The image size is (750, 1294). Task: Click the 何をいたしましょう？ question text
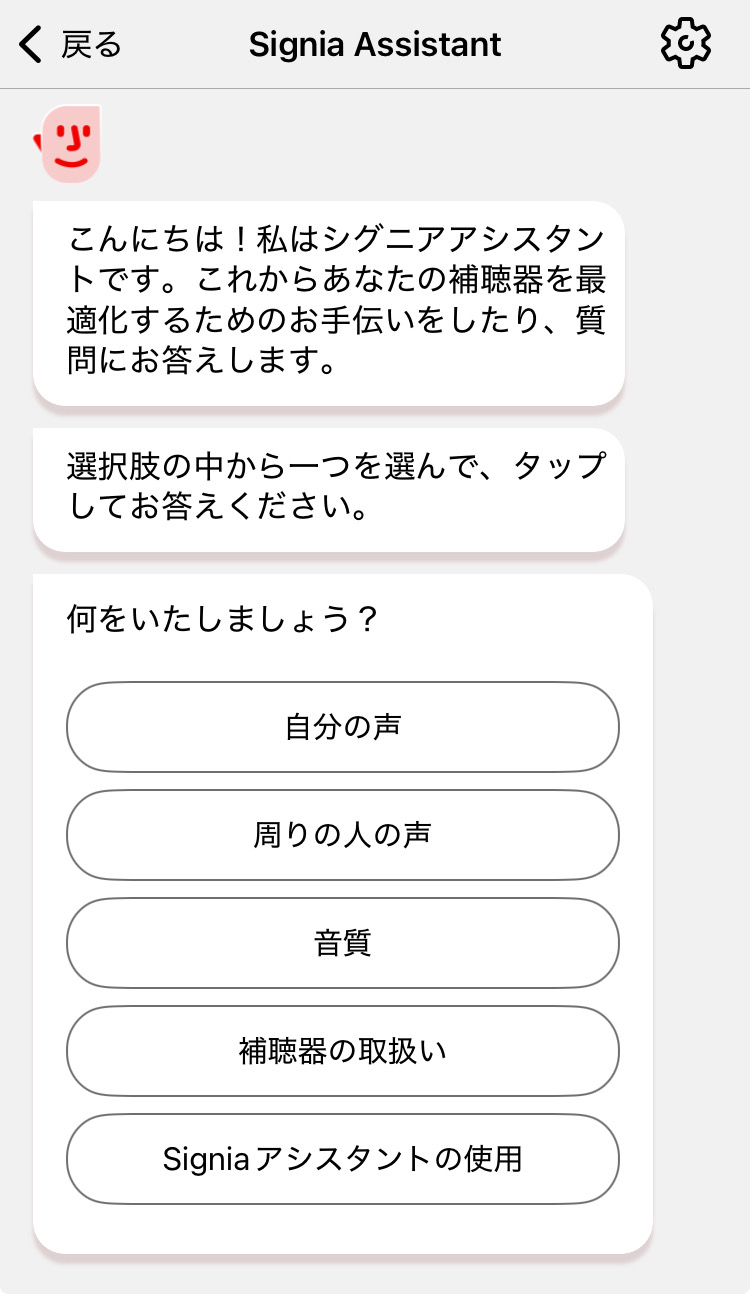222,620
